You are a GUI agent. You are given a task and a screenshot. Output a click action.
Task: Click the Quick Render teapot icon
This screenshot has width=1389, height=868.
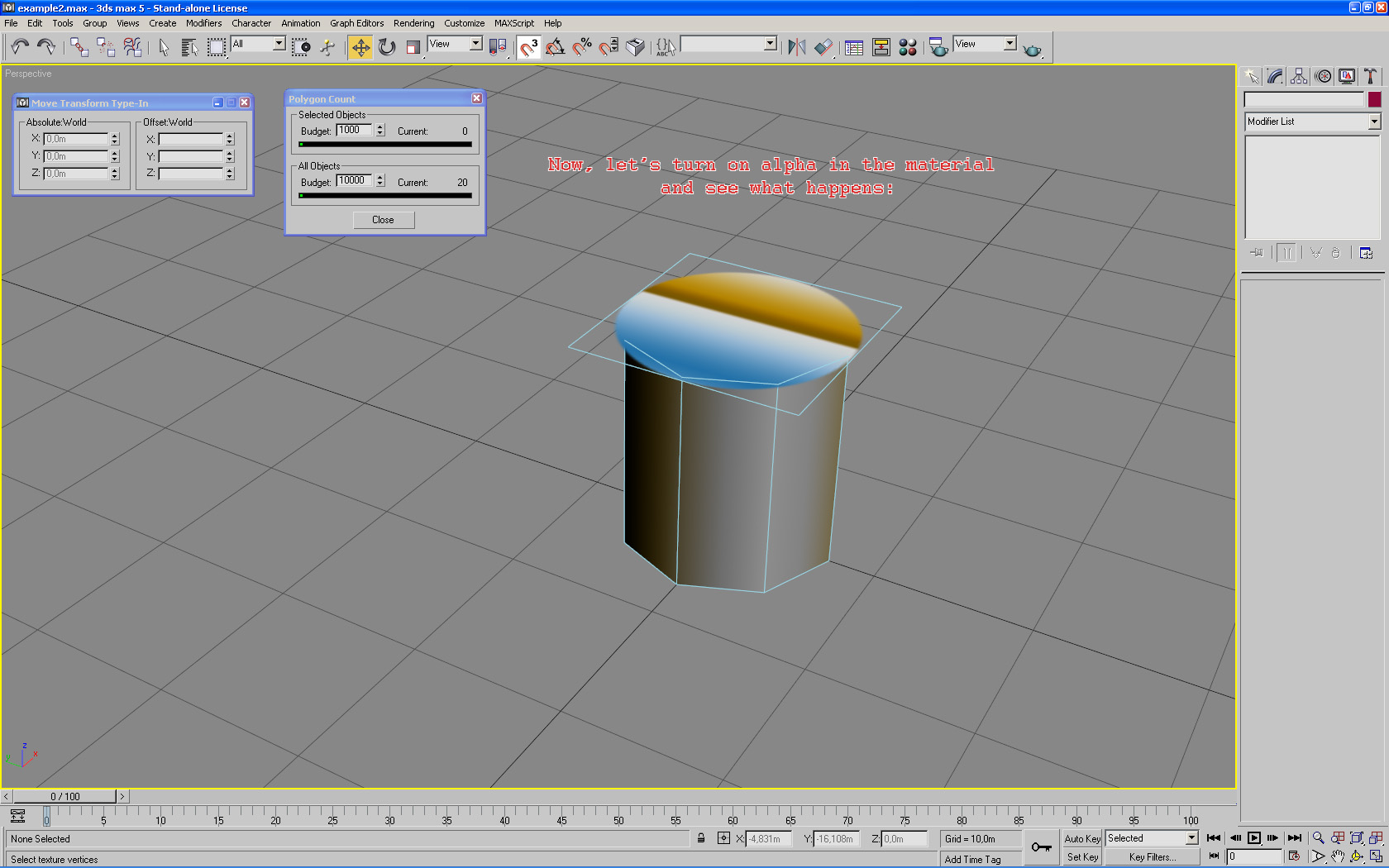(x=1032, y=49)
